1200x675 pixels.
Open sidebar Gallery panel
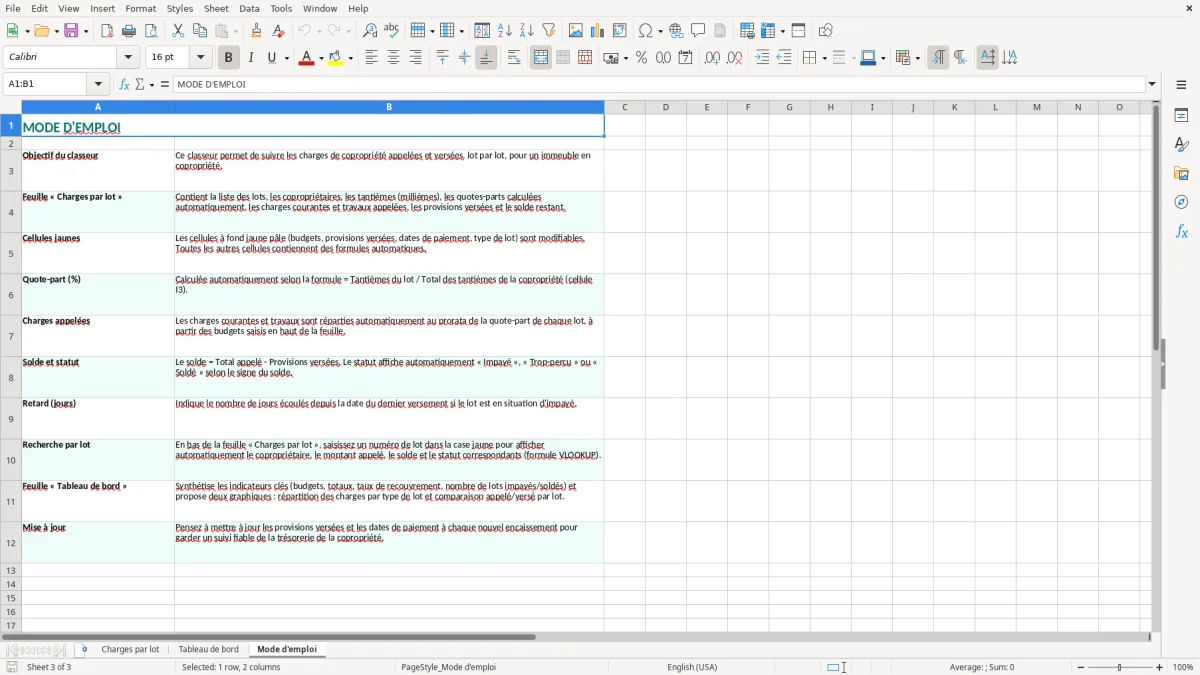(x=1181, y=173)
